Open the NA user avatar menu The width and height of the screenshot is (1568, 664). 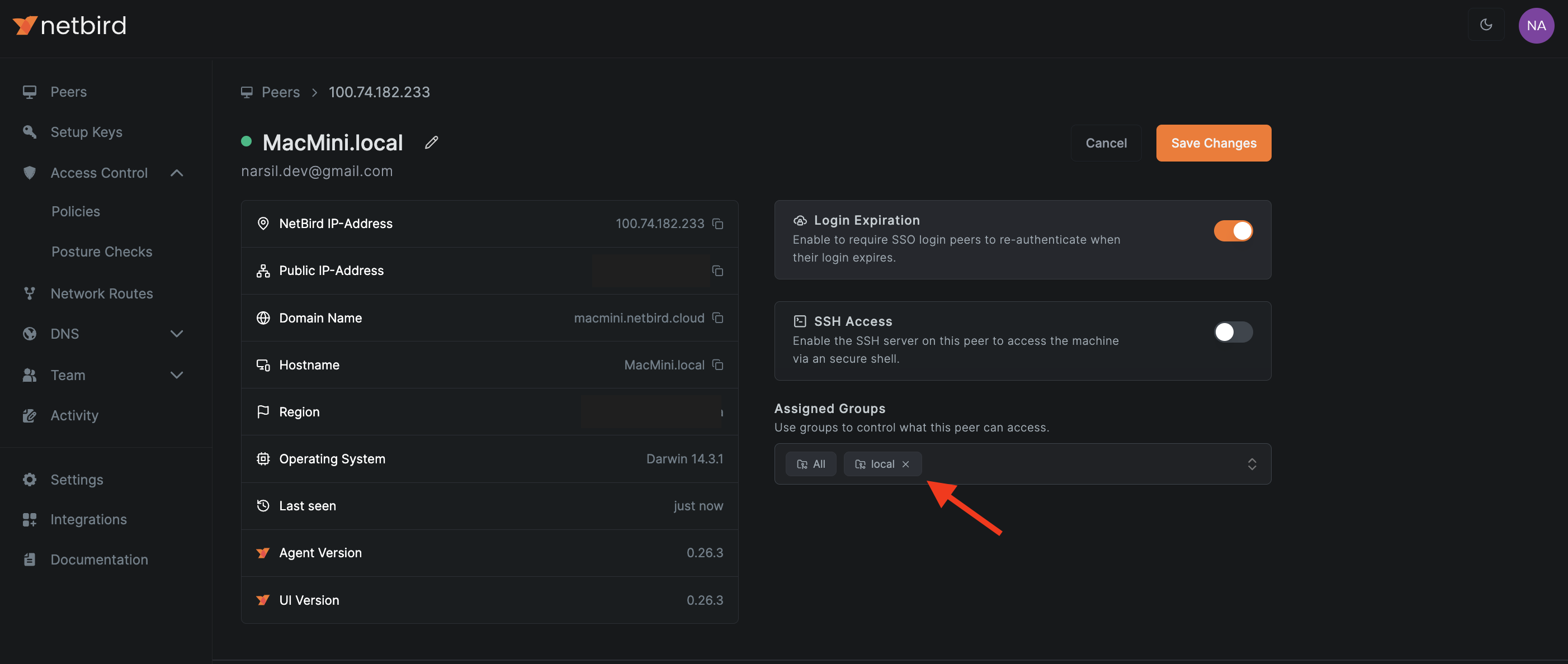(1536, 25)
